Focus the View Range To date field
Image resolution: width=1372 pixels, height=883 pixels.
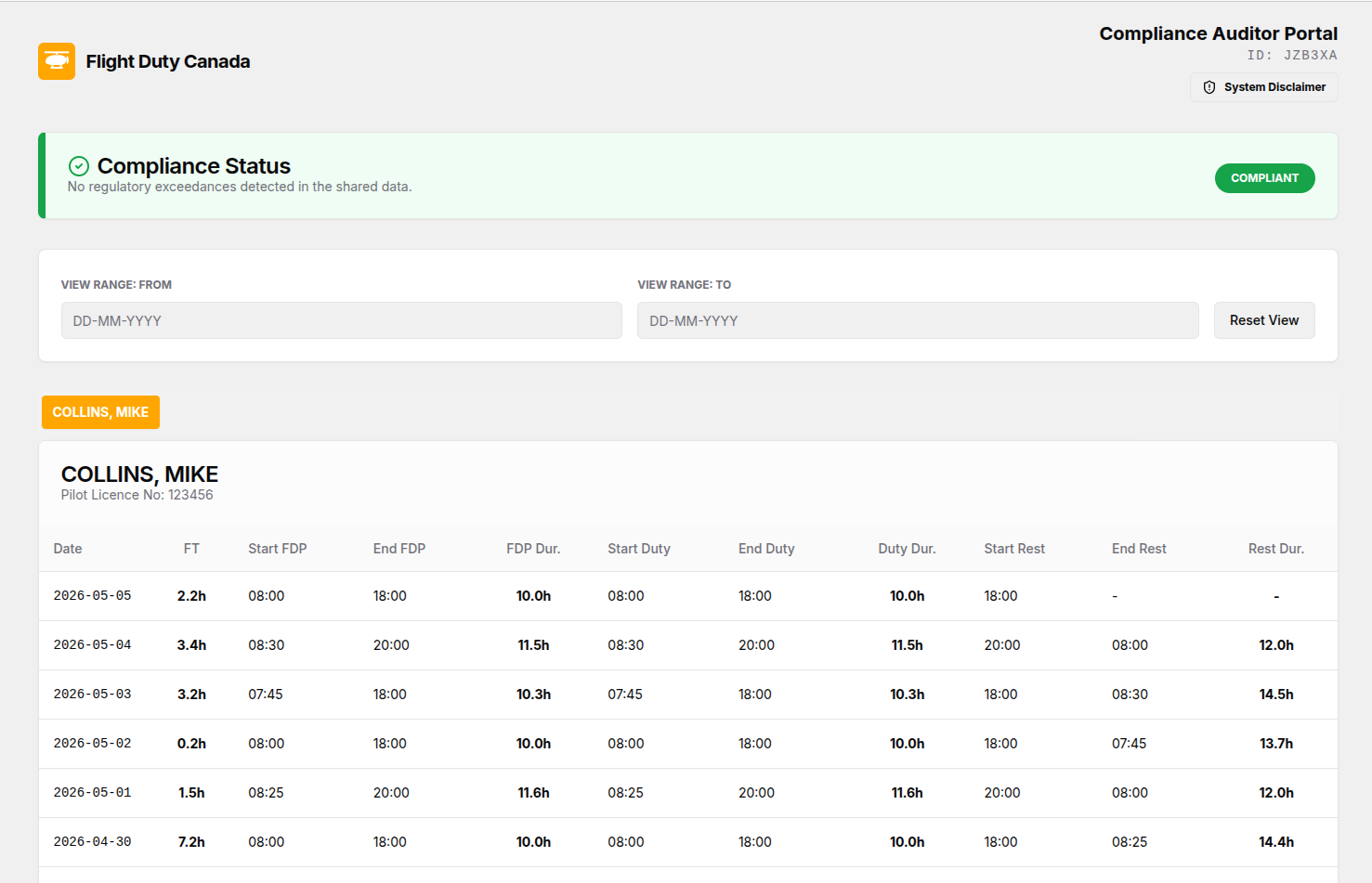pyautogui.click(x=918, y=320)
